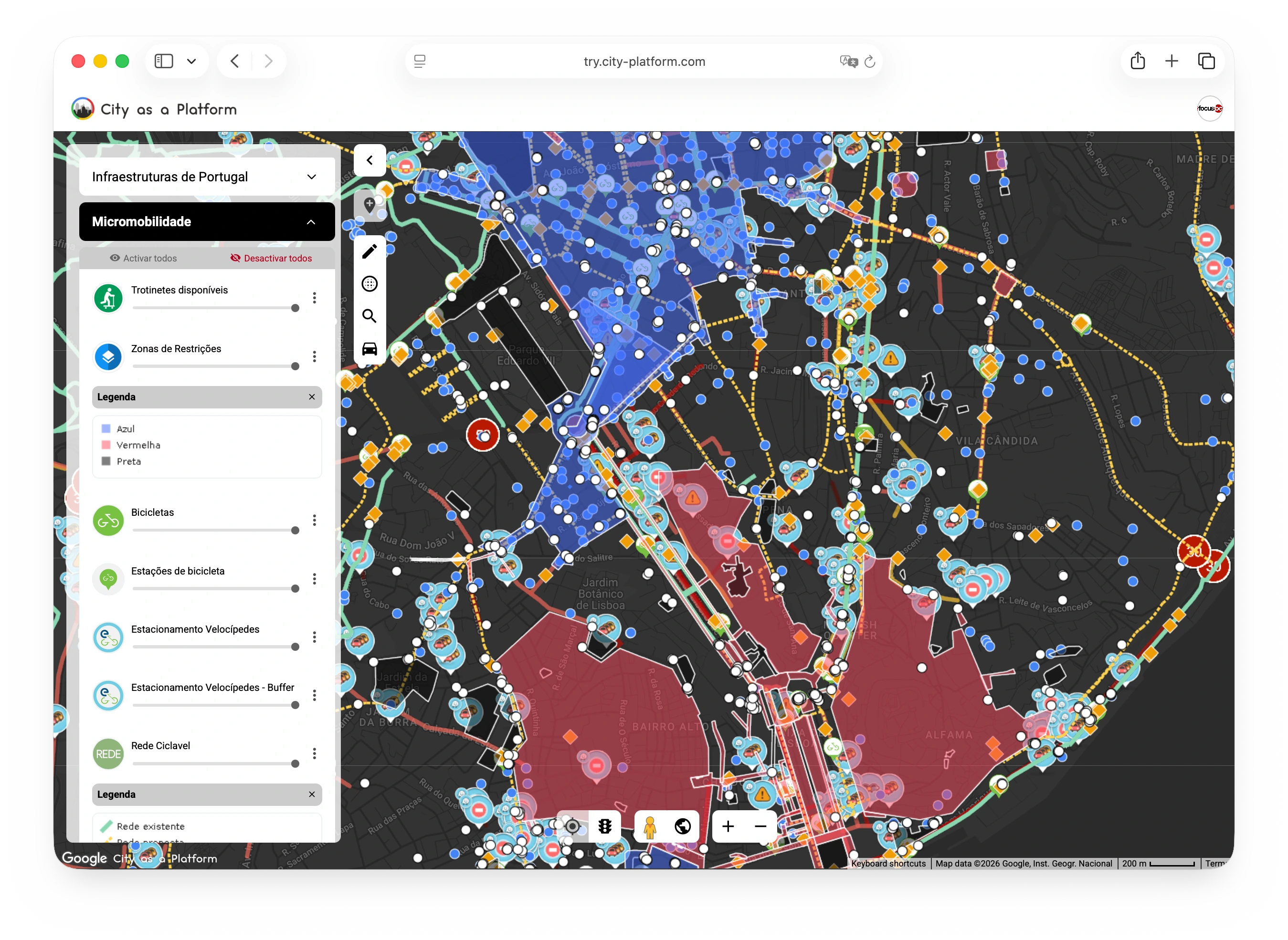1288x940 pixels.
Task: Zoom in the map with plus button
Action: [x=728, y=826]
